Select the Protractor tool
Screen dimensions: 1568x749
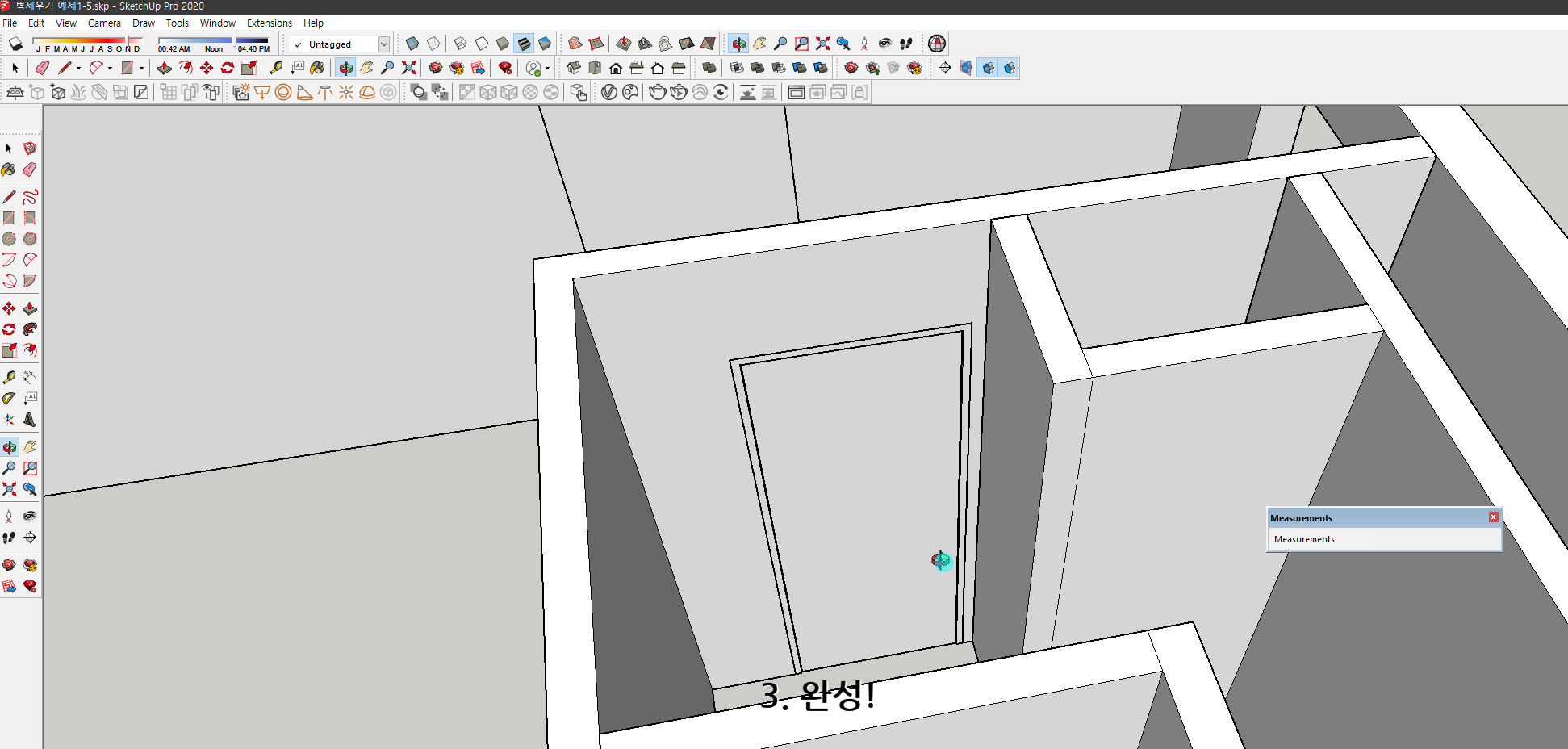click(9, 398)
